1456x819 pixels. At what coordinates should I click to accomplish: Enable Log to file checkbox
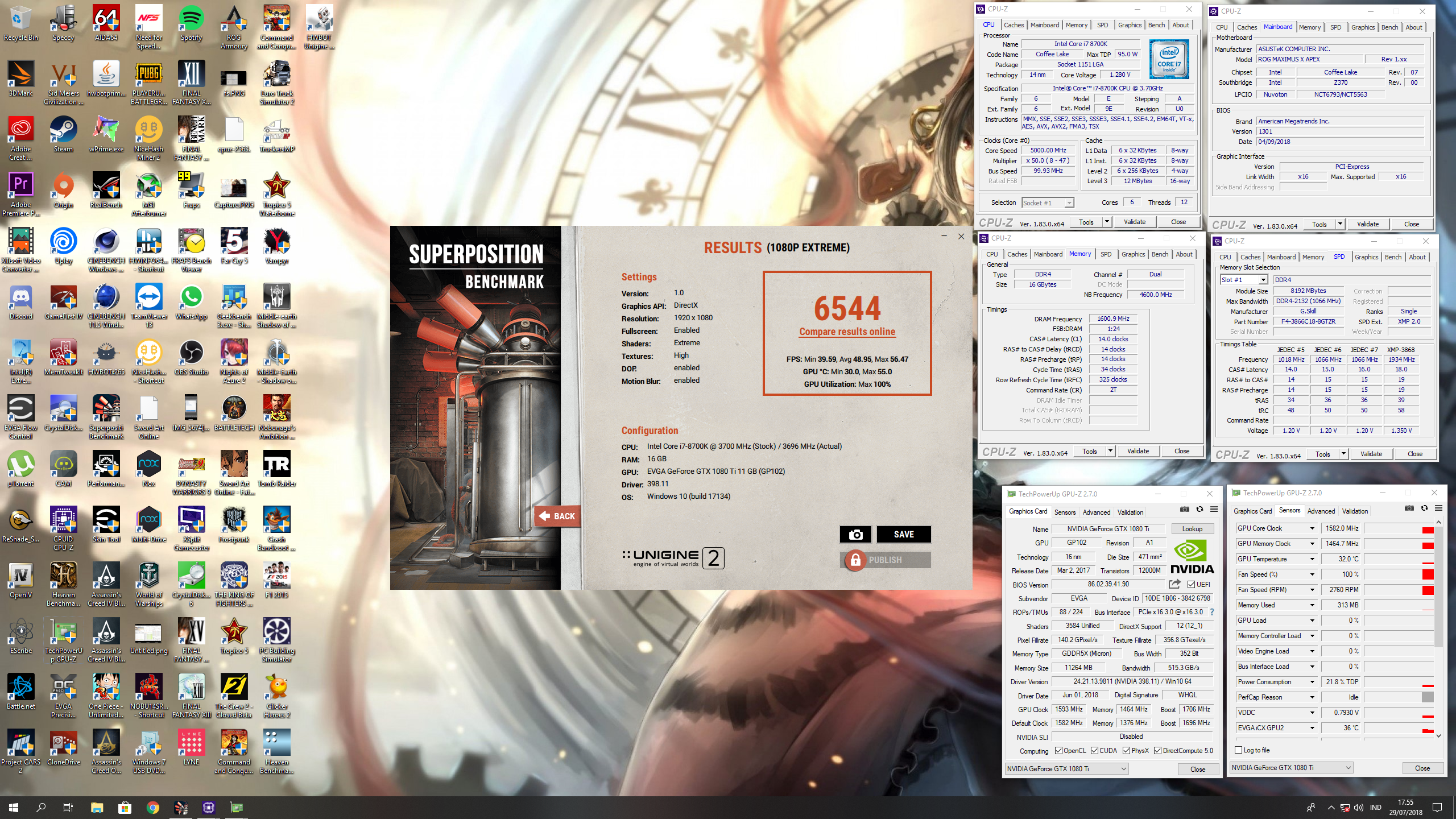click(x=1239, y=750)
